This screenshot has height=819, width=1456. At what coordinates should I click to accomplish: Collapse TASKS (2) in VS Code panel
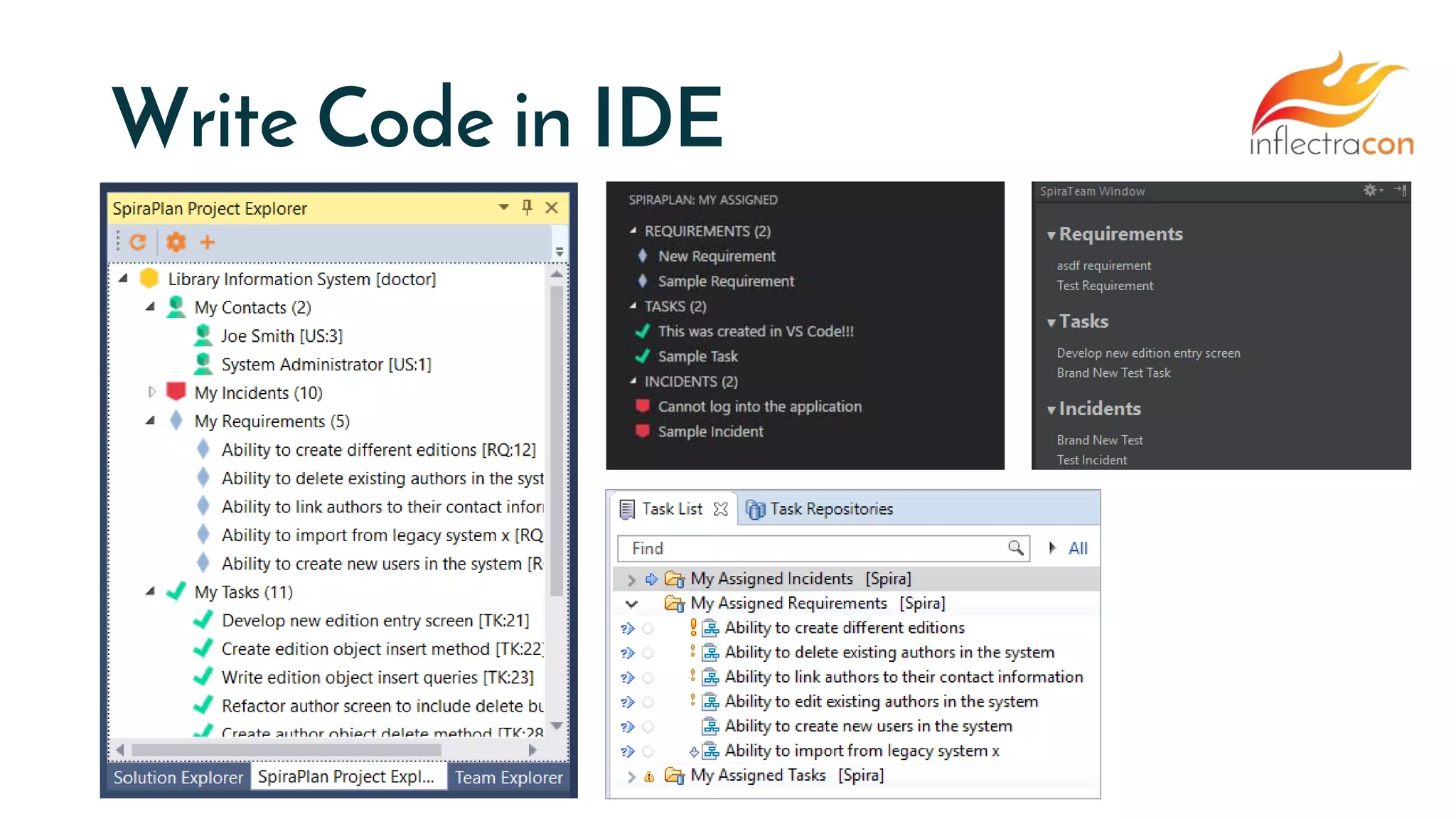(x=632, y=306)
